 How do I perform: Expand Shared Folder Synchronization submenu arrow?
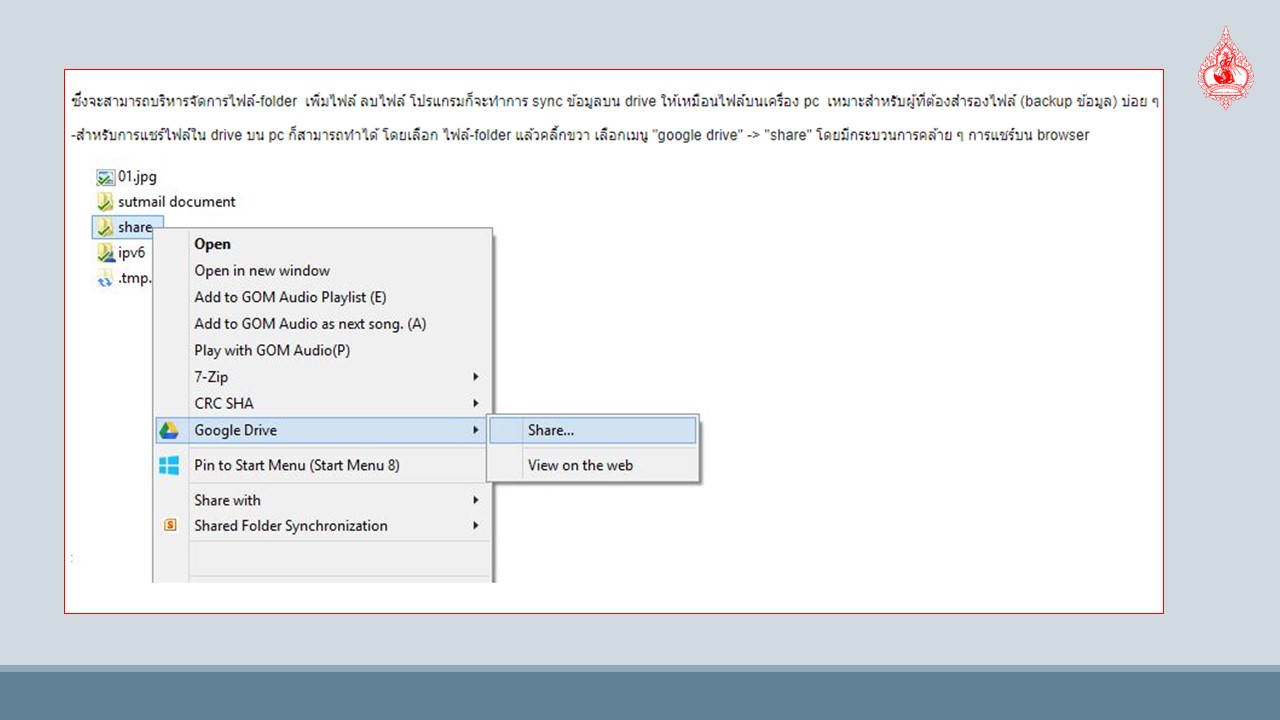(476, 525)
